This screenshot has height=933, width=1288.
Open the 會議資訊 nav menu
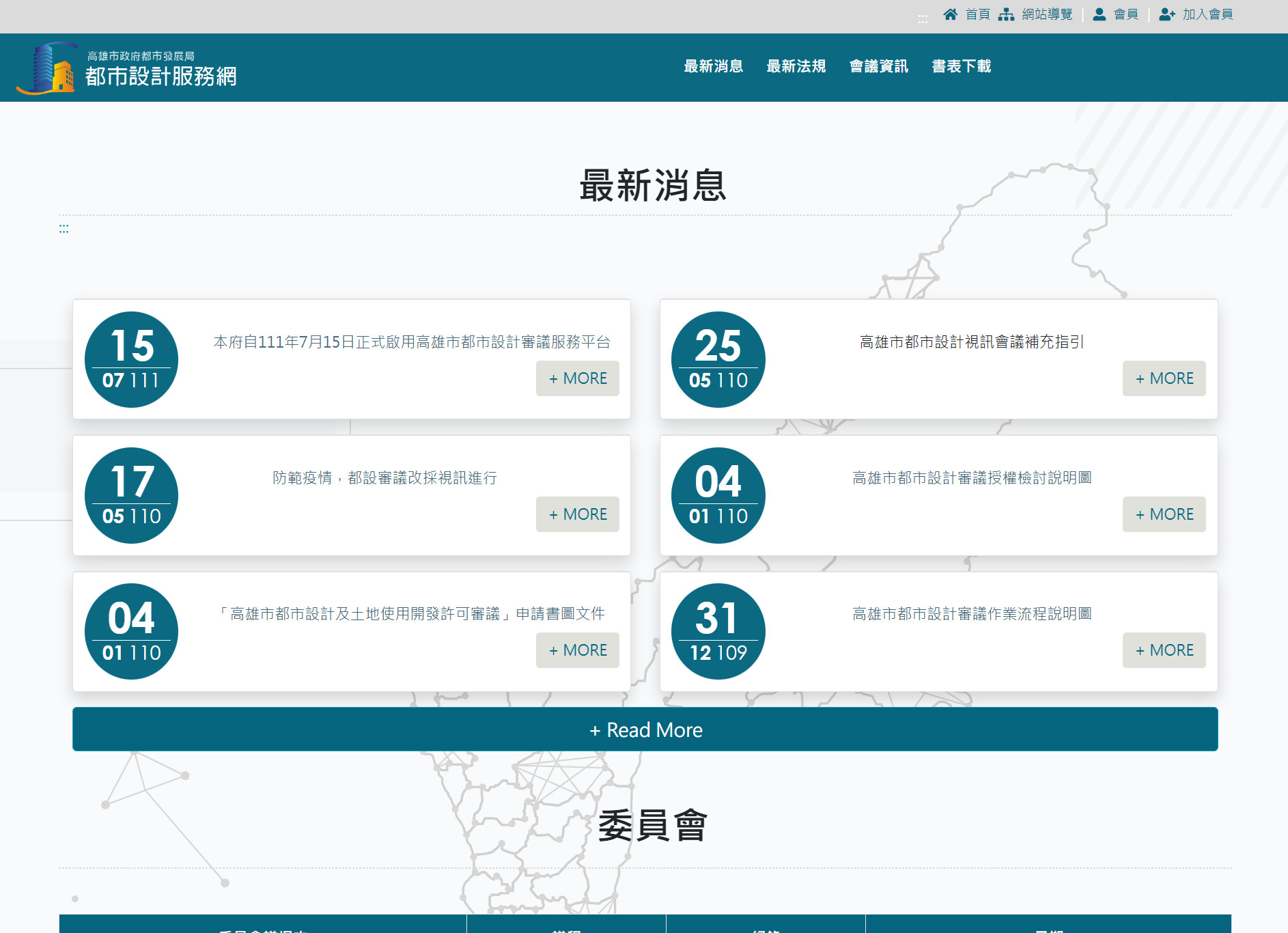pyautogui.click(x=878, y=66)
